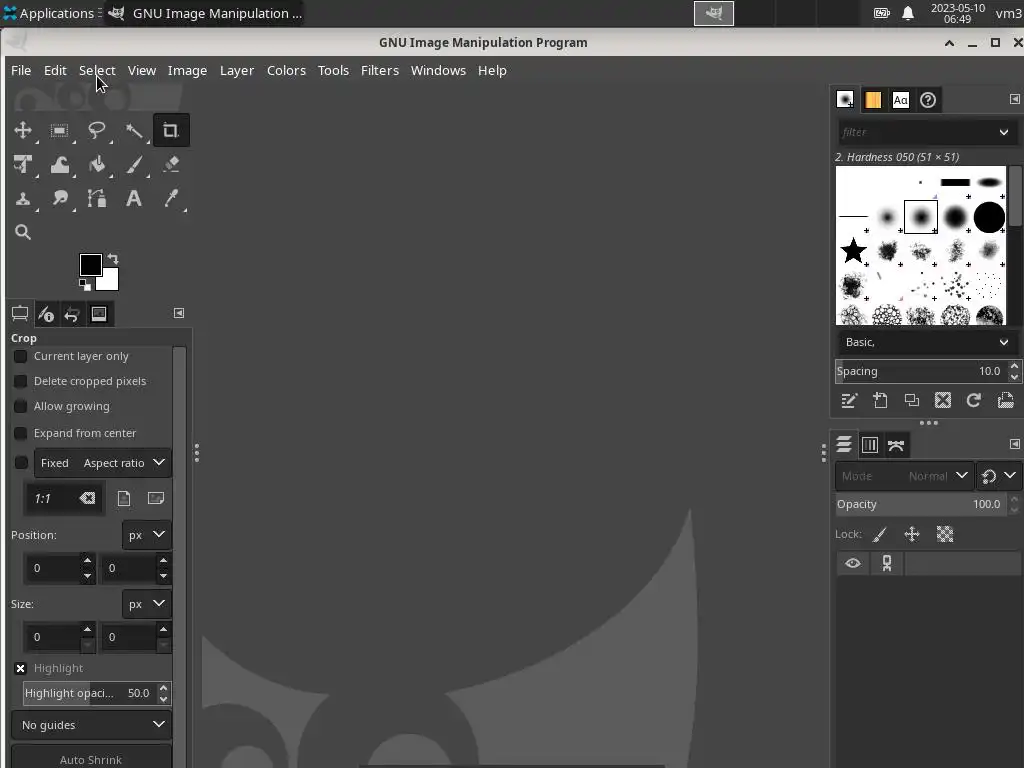Uncheck the Highlight checkbox
This screenshot has height=768, width=1024.
tap(20, 668)
